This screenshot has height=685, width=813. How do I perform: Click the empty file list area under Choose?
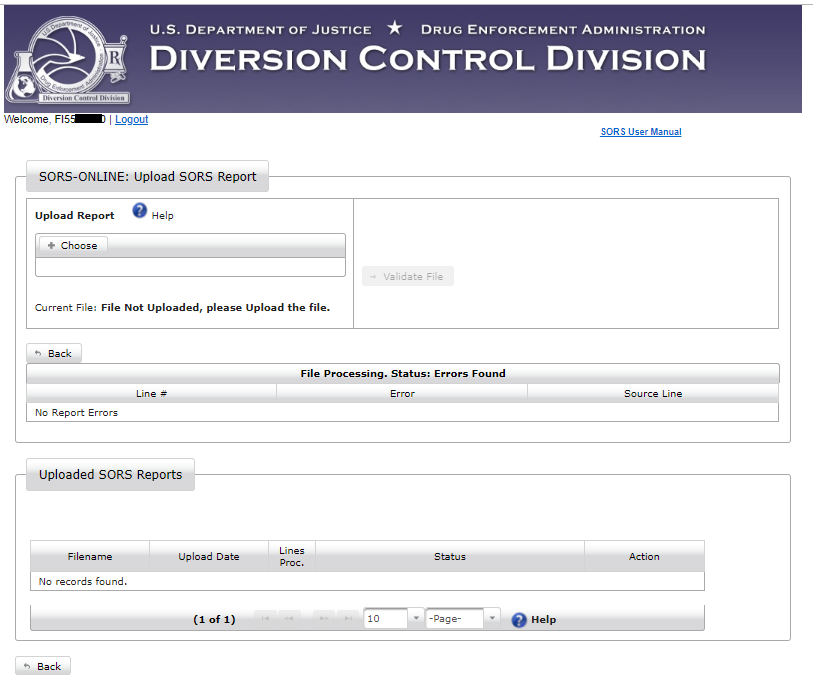tap(190, 267)
